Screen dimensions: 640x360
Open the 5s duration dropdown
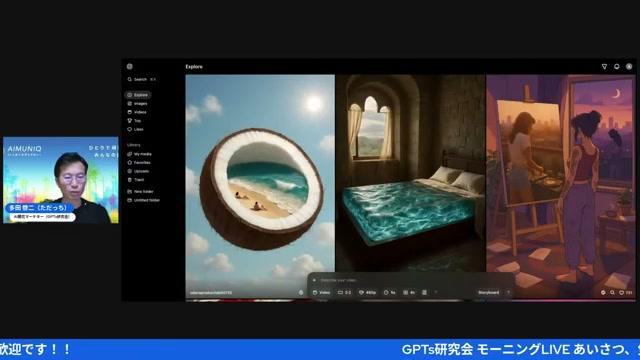pos(390,293)
